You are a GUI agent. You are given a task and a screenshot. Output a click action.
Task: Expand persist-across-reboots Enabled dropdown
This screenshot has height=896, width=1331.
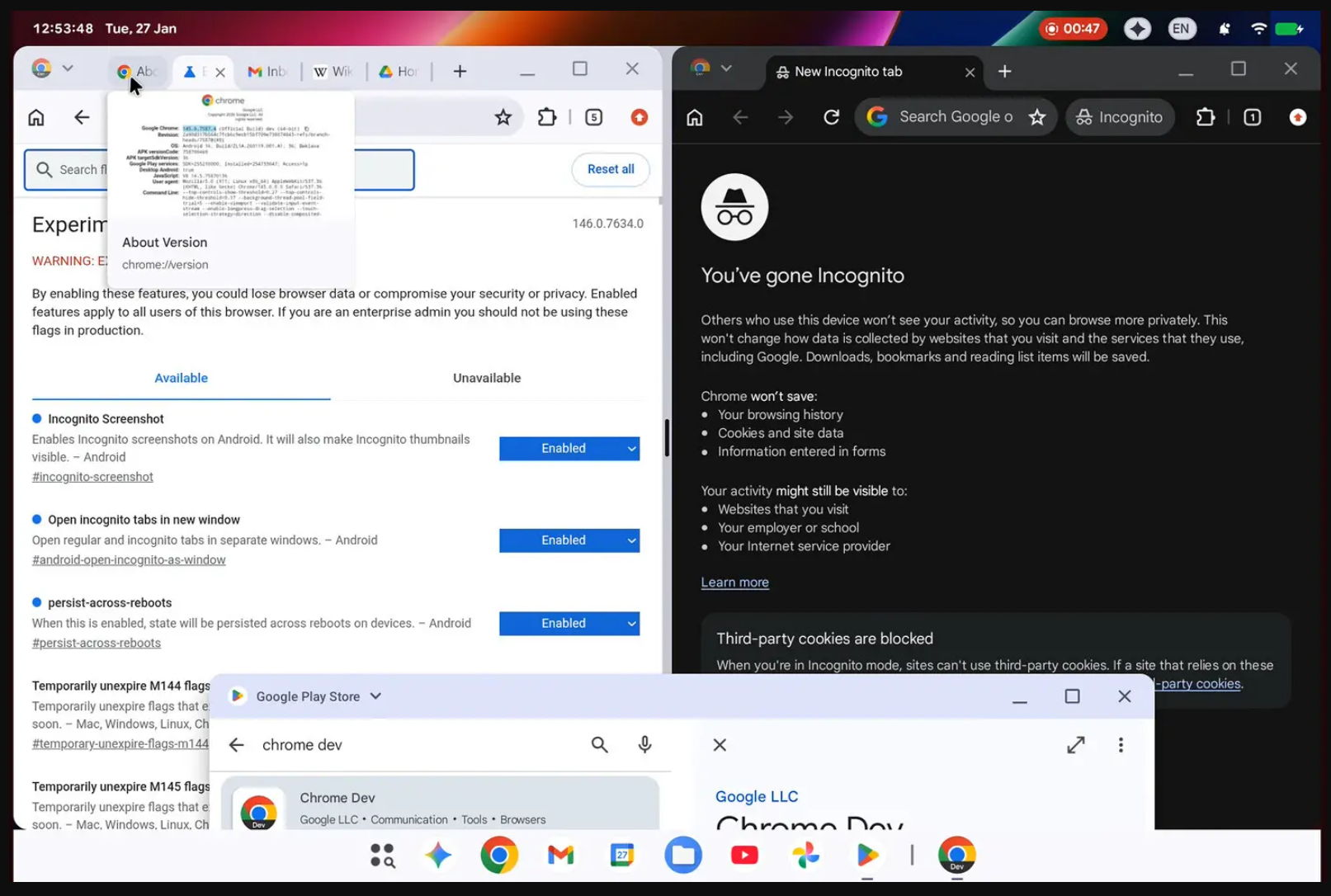click(569, 624)
